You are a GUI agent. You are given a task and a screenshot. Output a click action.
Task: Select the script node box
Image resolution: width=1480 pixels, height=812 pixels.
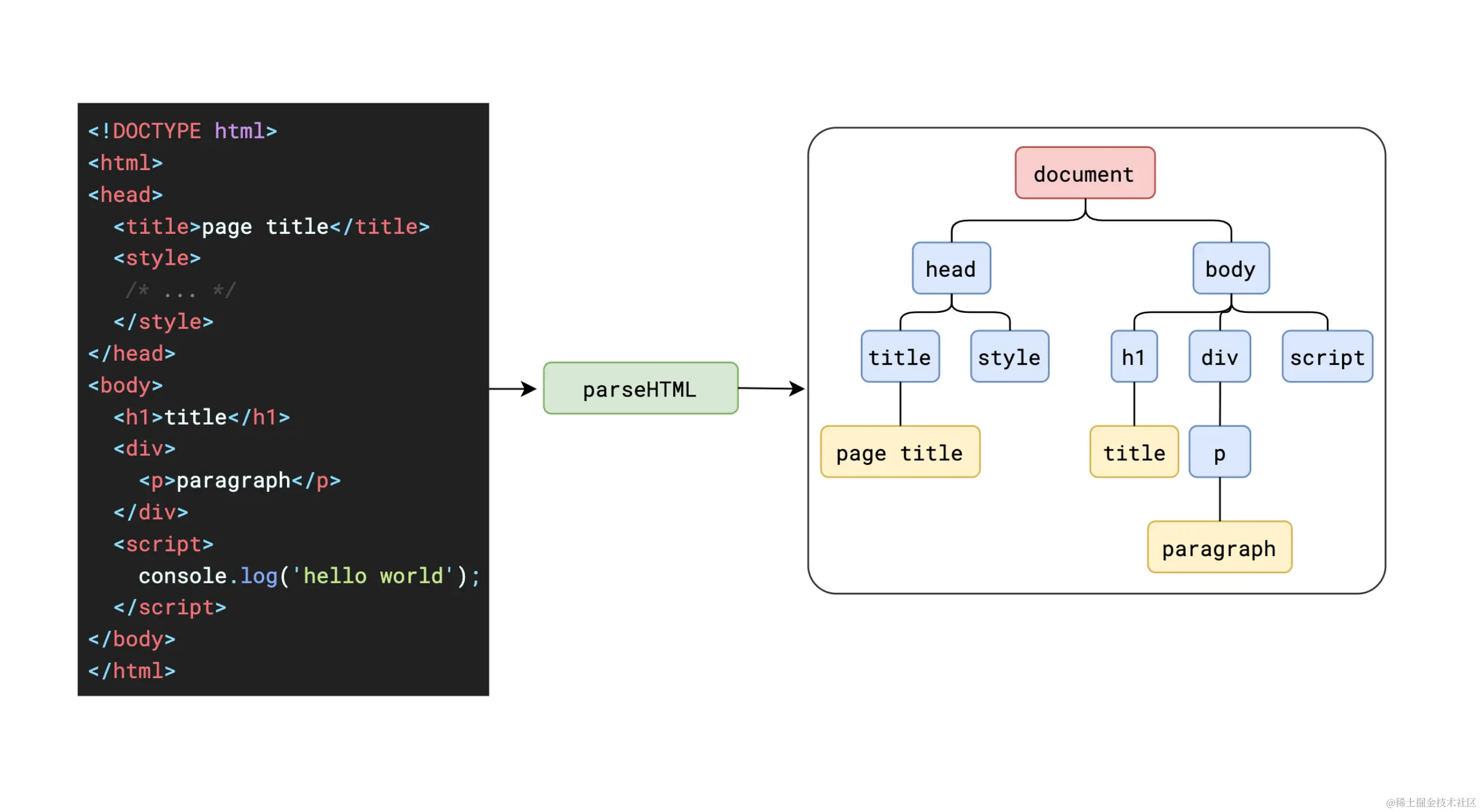[1326, 357]
